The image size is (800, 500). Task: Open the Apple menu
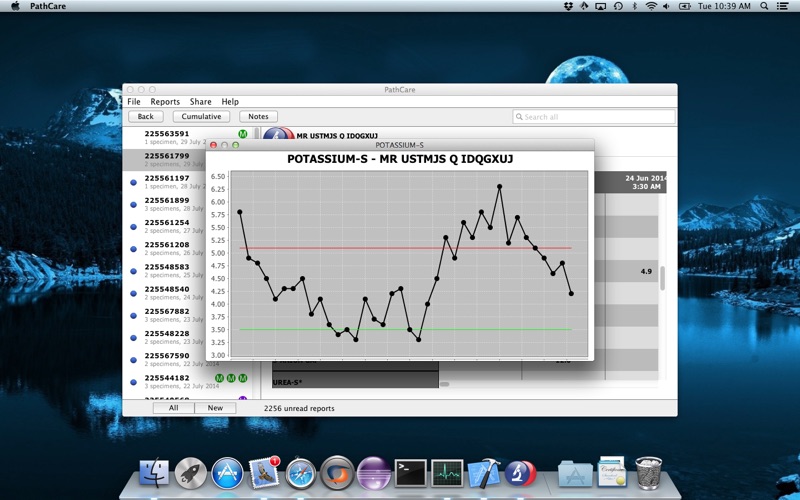pyautogui.click(x=15, y=6)
